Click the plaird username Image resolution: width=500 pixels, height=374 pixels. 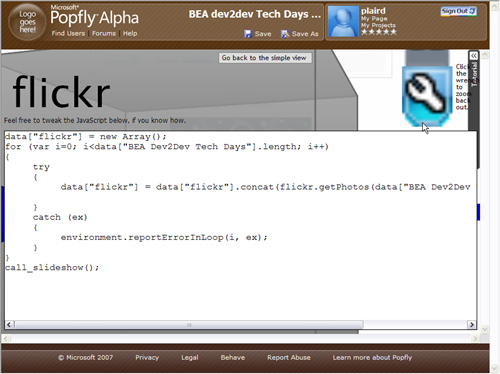click(x=373, y=11)
